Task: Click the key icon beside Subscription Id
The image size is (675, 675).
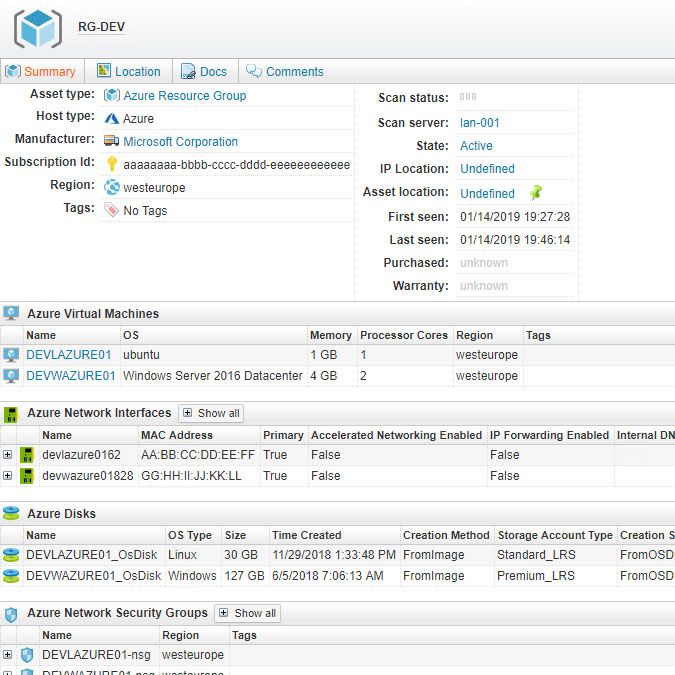Action: click(112, 164)
